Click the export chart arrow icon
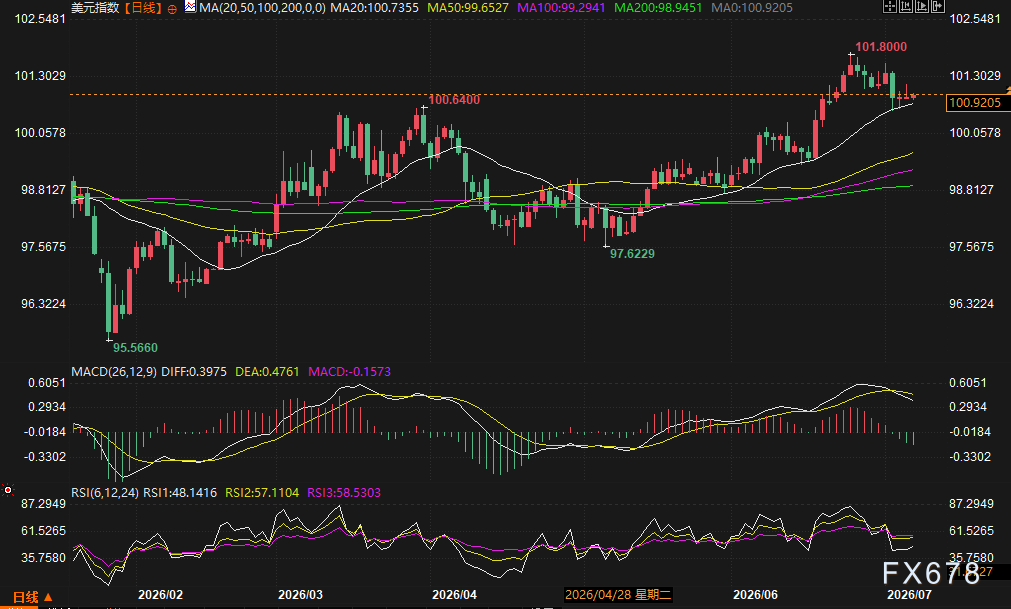The height and width of the screenshot is (609, 1011). pyautogui.click(x=938, y=6)
